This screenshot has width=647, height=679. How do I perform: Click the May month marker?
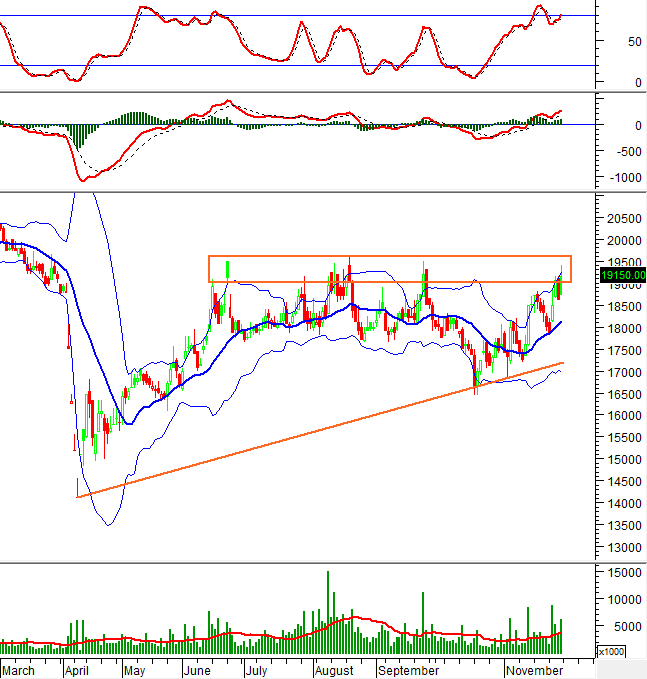[x=135, y=669]
